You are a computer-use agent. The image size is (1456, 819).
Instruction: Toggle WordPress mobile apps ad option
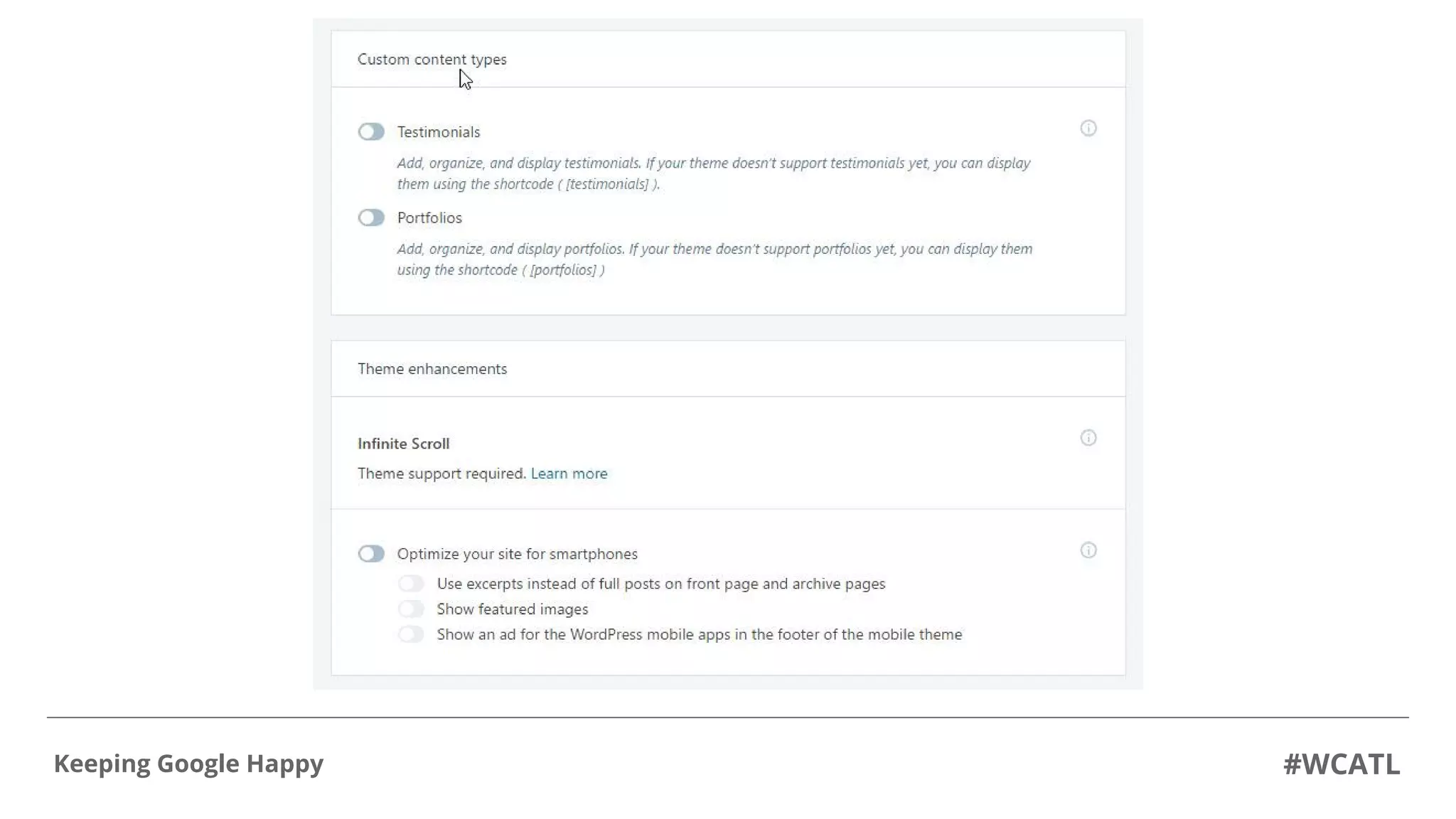click(411, 634)
